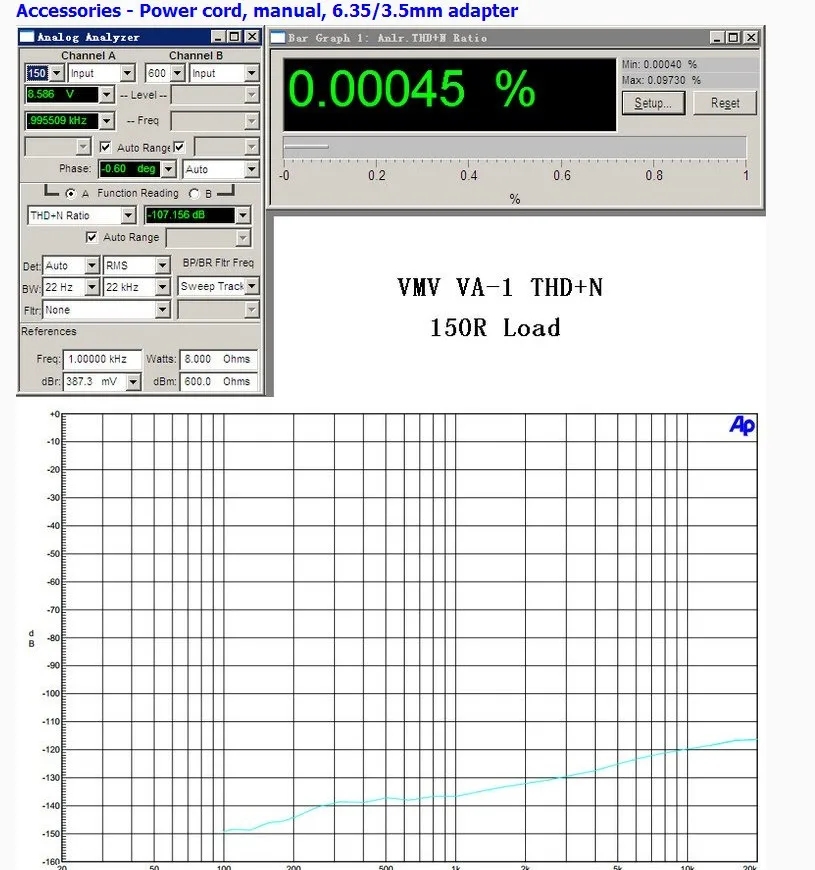Toggle Channel B Auto Range checkbox
Image resolution: width=815 pixels, height=870 pixels.
[x=179, y=147]
